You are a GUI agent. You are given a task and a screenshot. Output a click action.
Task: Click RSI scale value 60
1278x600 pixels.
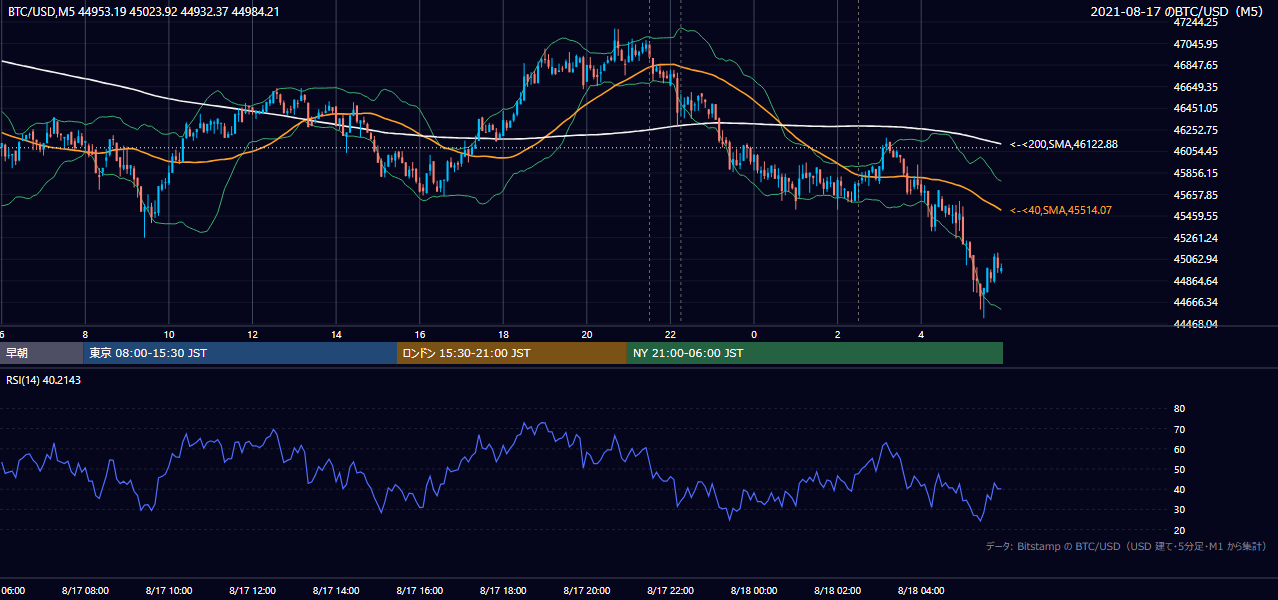pyautogui.click(x=1179, y=449)
